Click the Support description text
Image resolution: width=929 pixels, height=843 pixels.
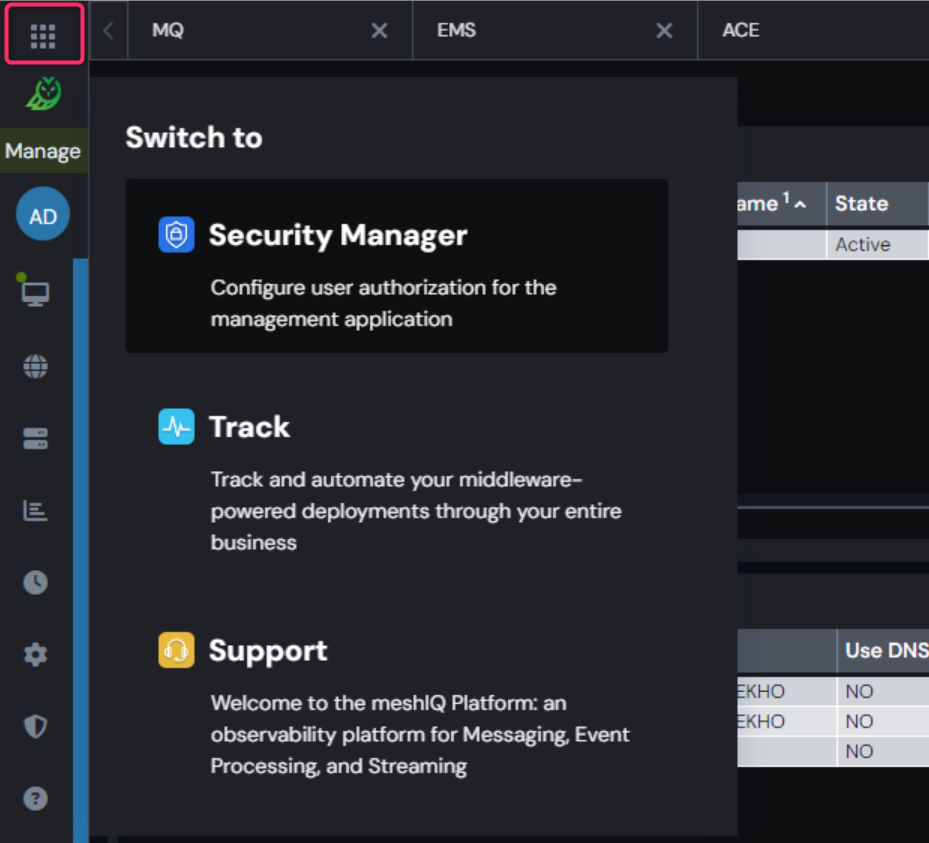pyautogui.click(x=420, y=735)
